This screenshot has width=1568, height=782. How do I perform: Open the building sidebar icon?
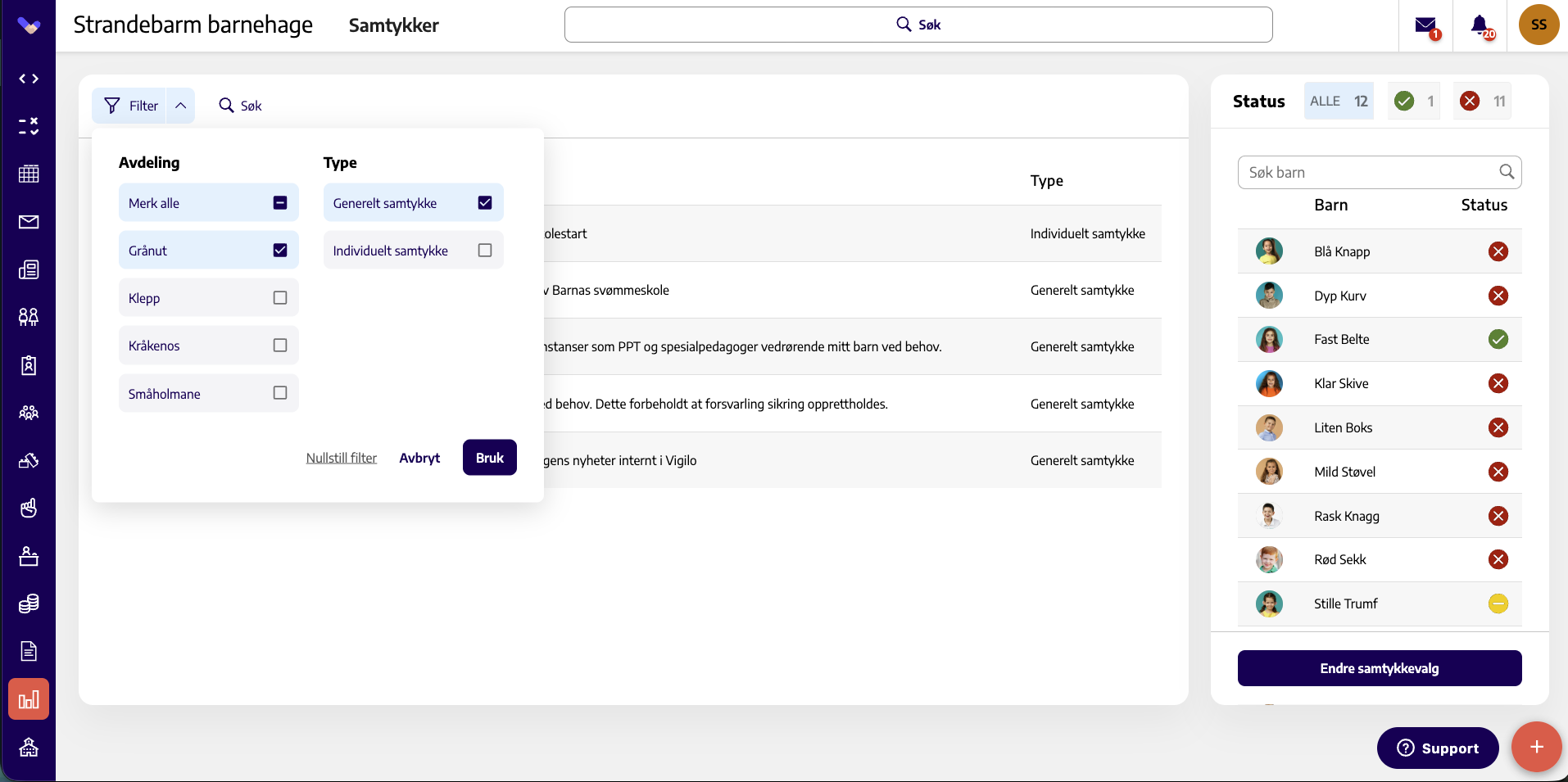29,748
